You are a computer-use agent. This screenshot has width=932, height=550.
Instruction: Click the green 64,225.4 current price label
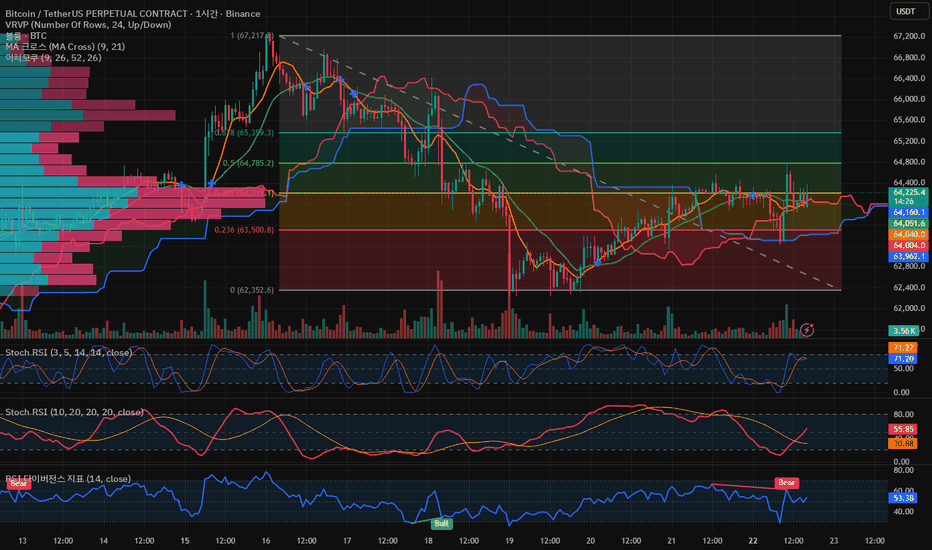click(x=908, y=192)
